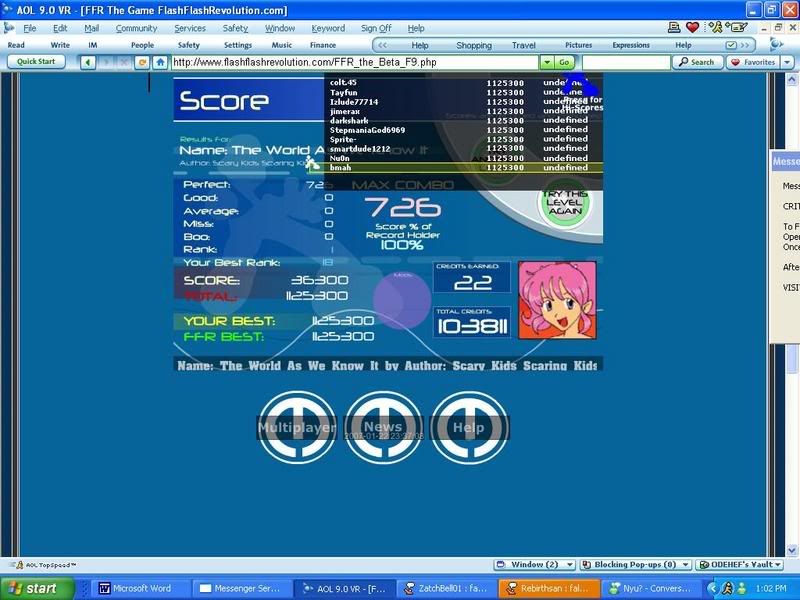
Task: Click AOL running man in system tray
Action: 728,588
